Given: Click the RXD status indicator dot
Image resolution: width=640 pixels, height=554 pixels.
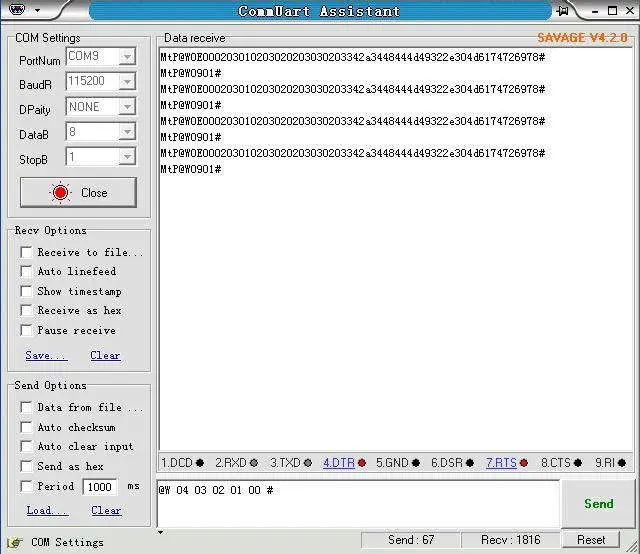Looking at the screenshot, I should pos(254,463).
